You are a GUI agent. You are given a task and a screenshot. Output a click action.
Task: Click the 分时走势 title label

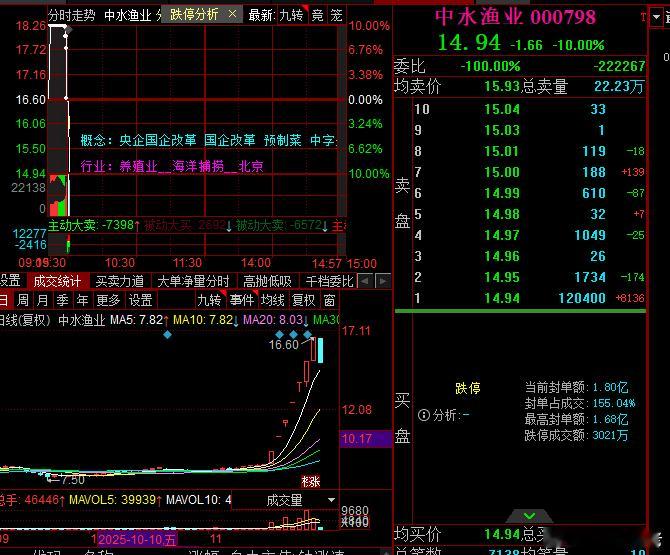point(71,15)
